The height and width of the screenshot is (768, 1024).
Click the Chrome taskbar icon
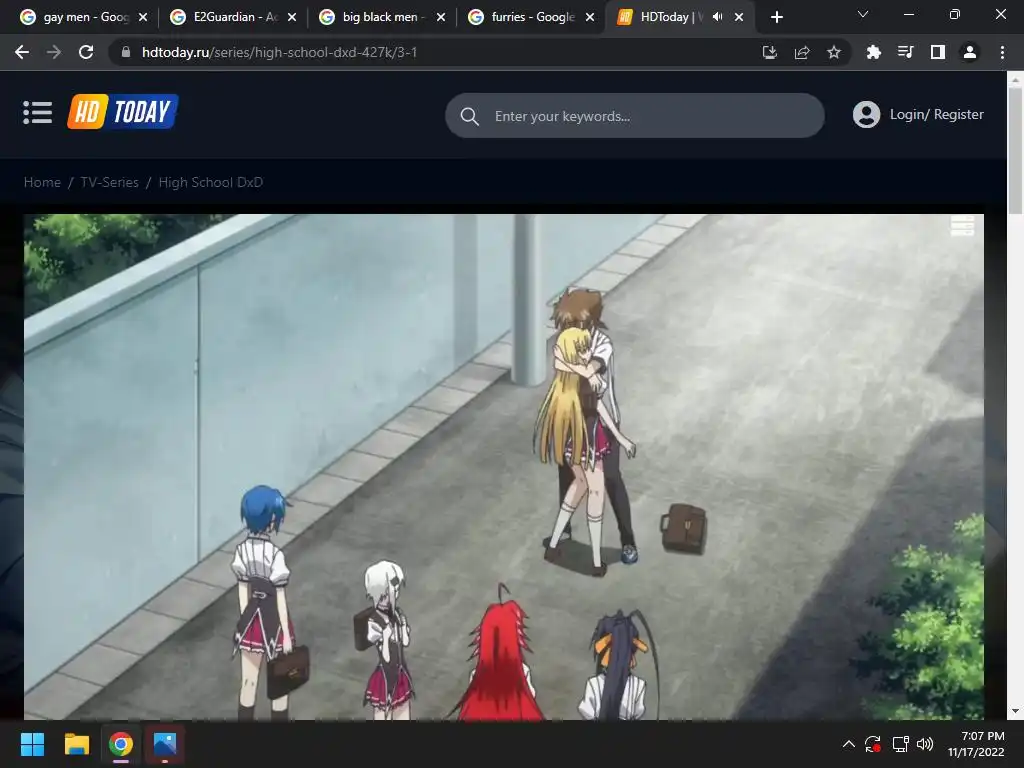pyautogui.click(x=121, y=744)
